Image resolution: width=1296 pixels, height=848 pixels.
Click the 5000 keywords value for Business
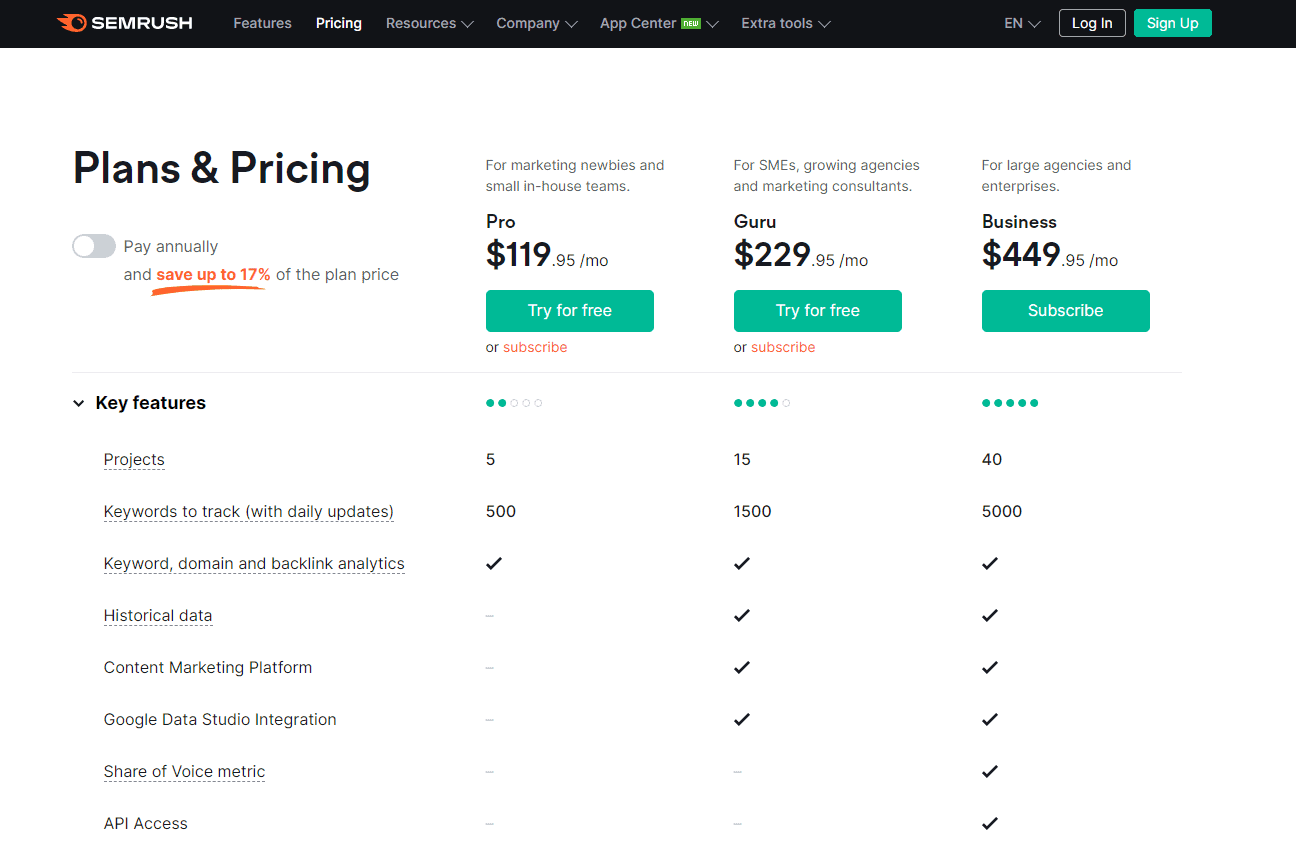(x=1002, y=511)
